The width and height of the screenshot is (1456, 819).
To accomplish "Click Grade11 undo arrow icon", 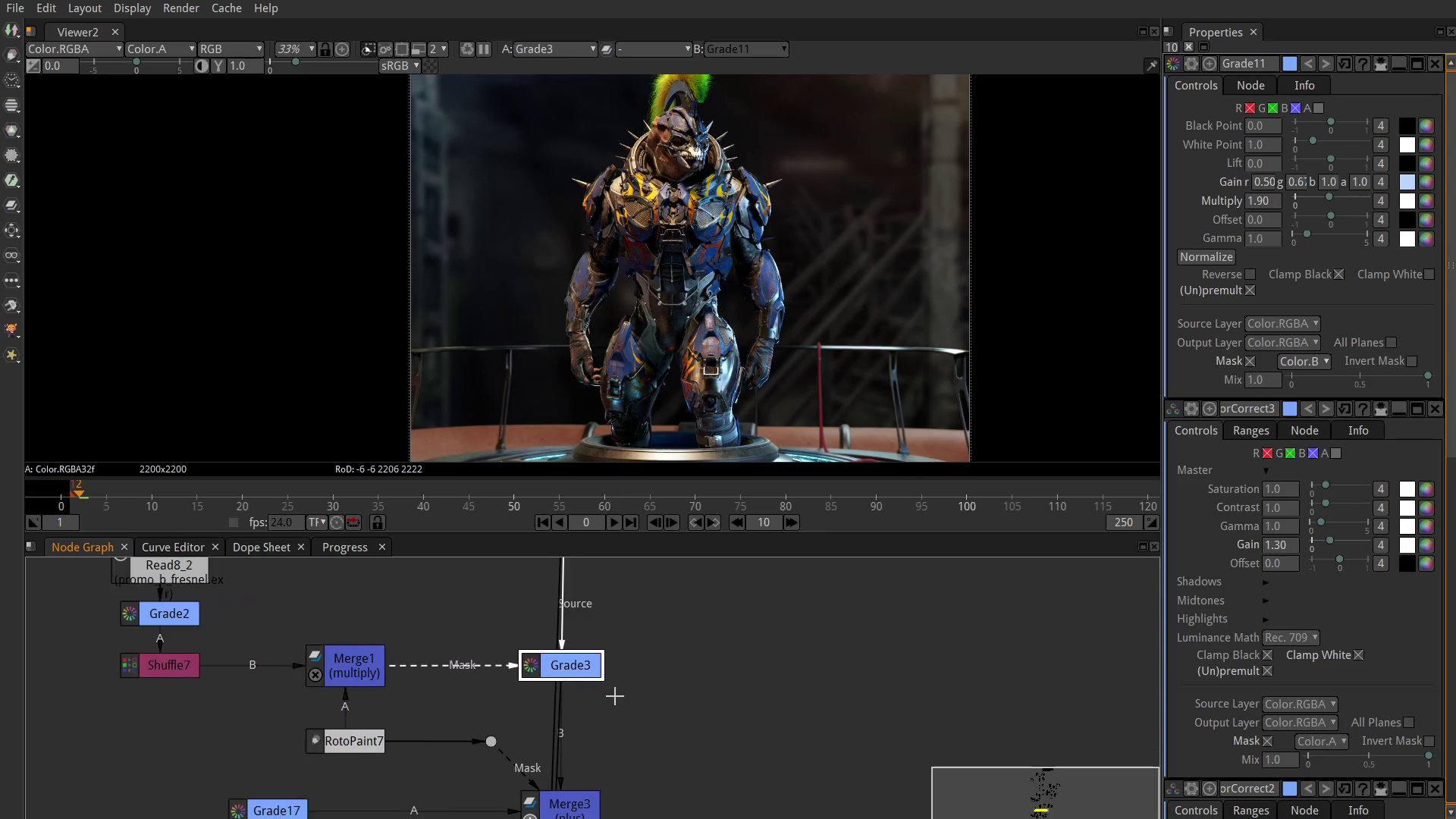I will (x=1308, y=64).
